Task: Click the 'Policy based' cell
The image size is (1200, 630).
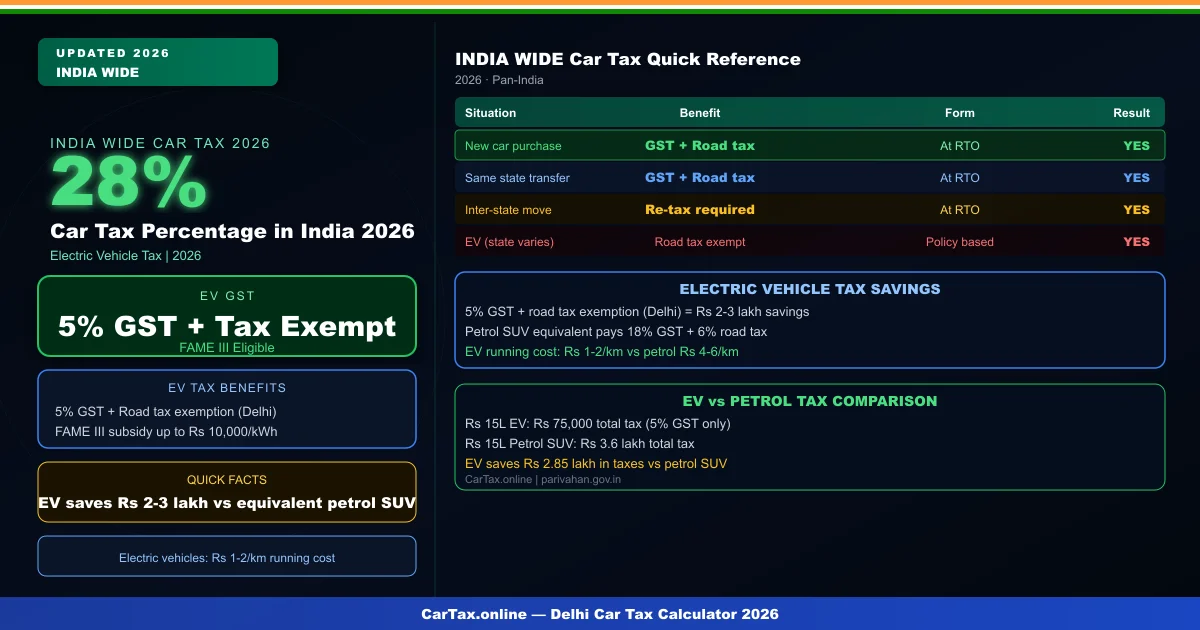Action: pos(960,242)
